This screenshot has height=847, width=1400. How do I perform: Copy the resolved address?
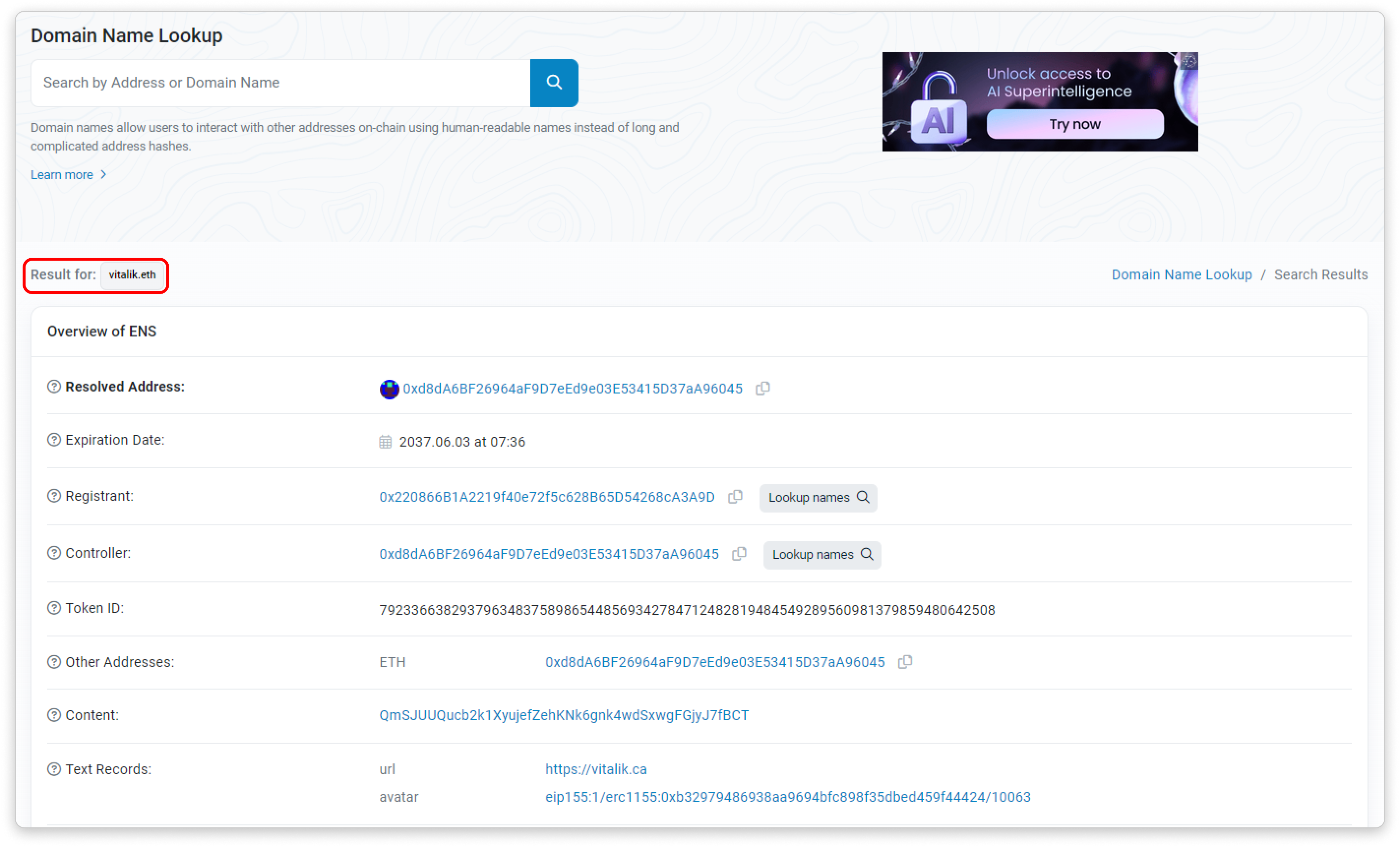click(762, 389)
